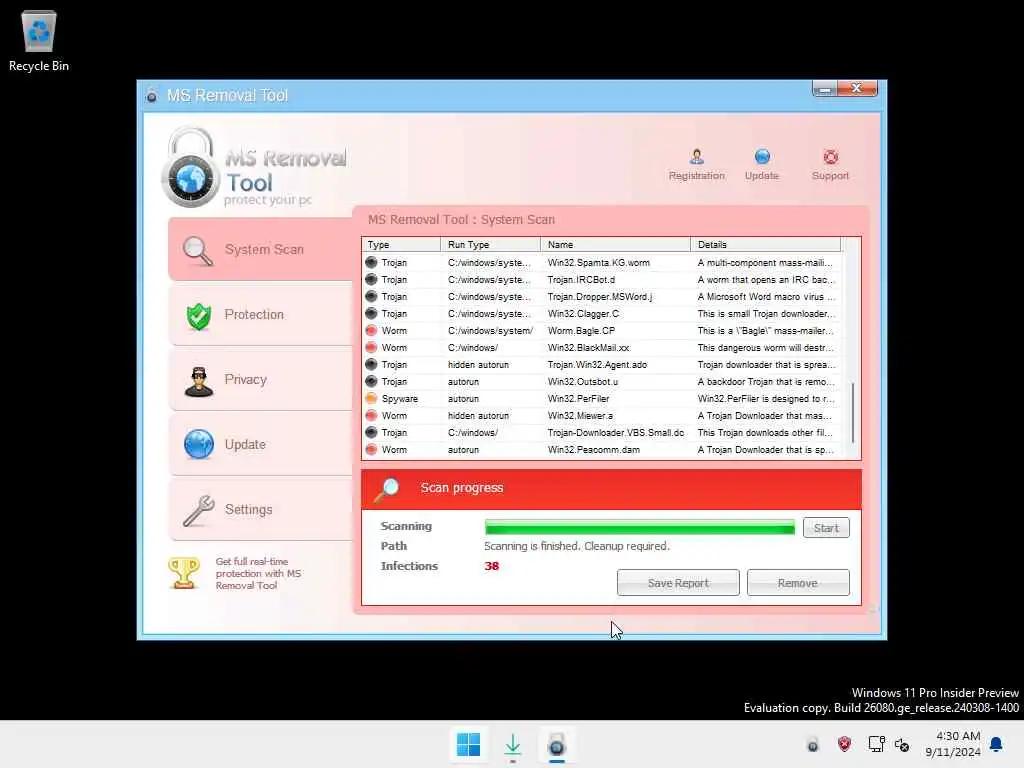Select the Win32.Outsbot.u entry
Screen dimensions: 1024x768
click(601, 381)
